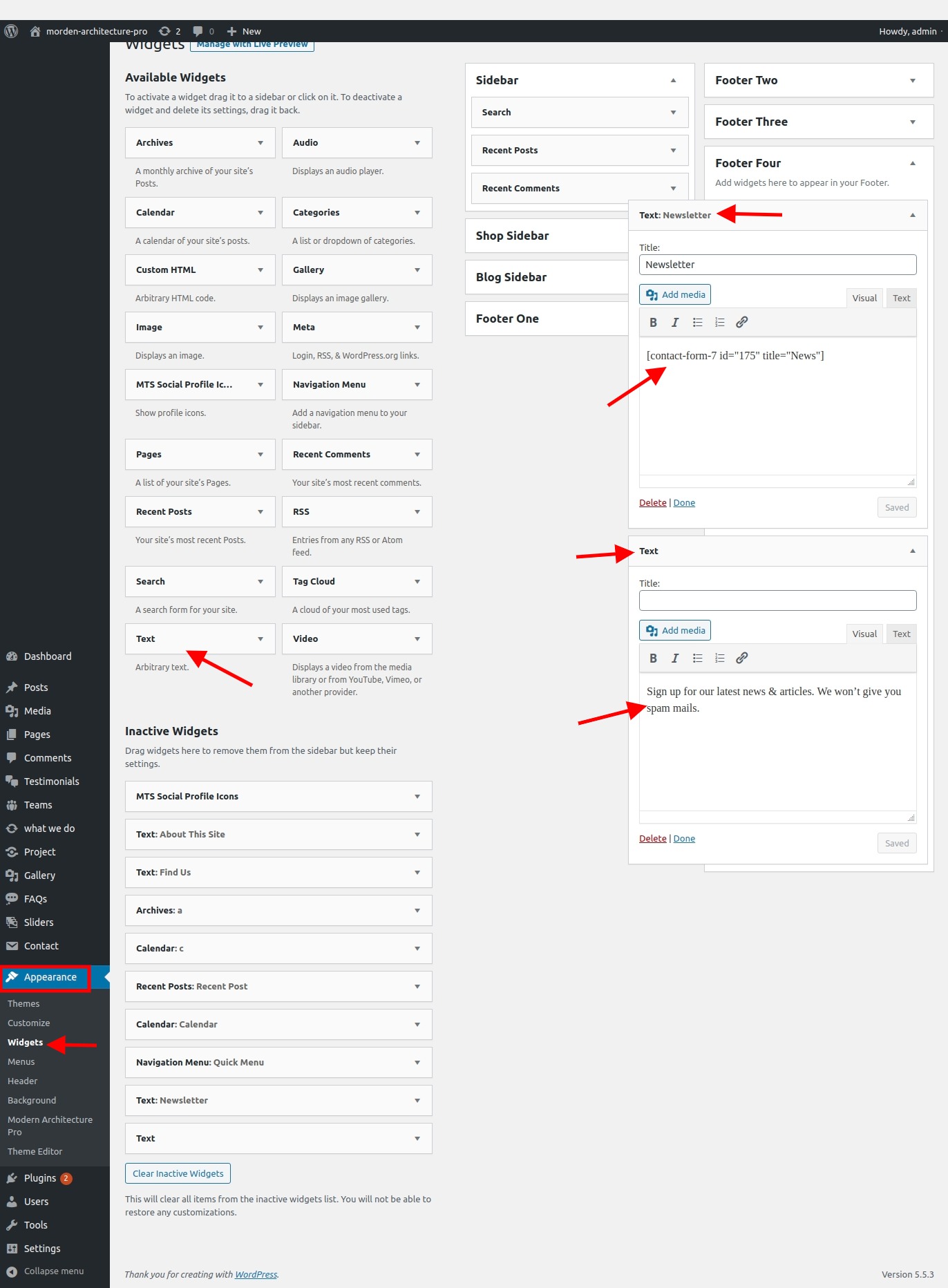Screen dimensions: 948x1288
Task: Expand the Archives available widget
Action: [260, 143]
